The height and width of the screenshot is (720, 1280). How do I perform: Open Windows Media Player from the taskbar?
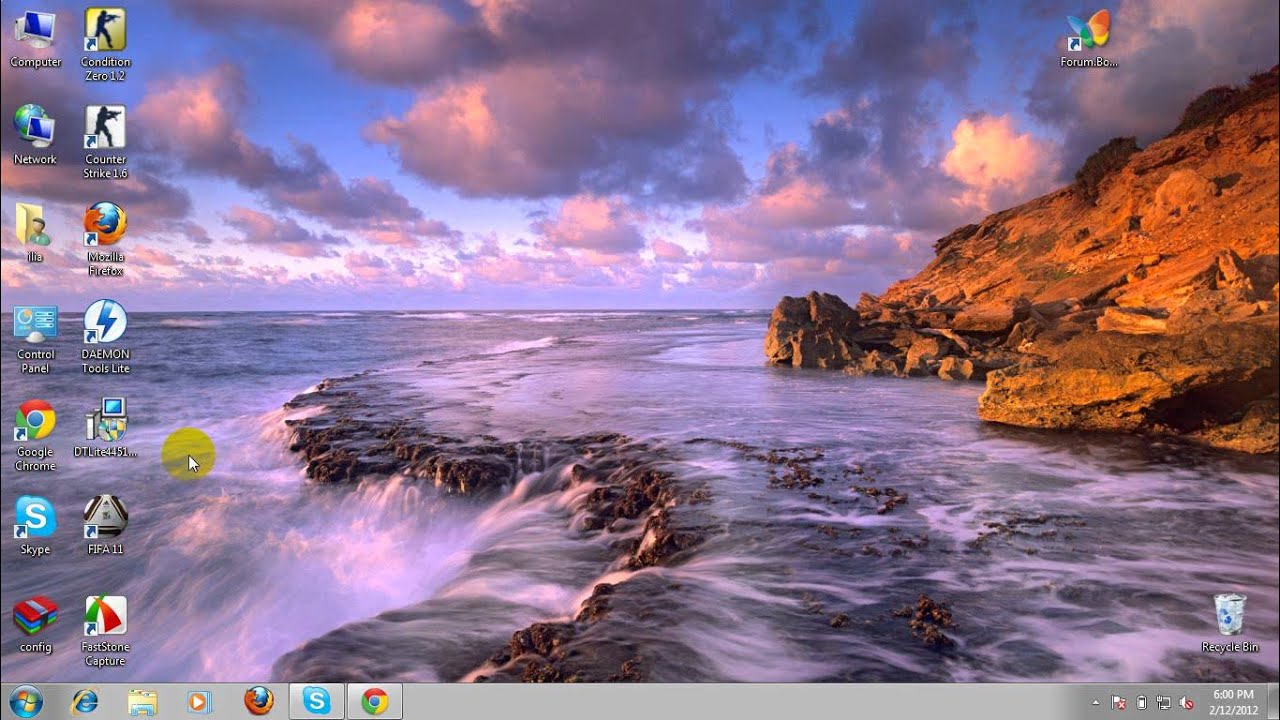(200, 702)
